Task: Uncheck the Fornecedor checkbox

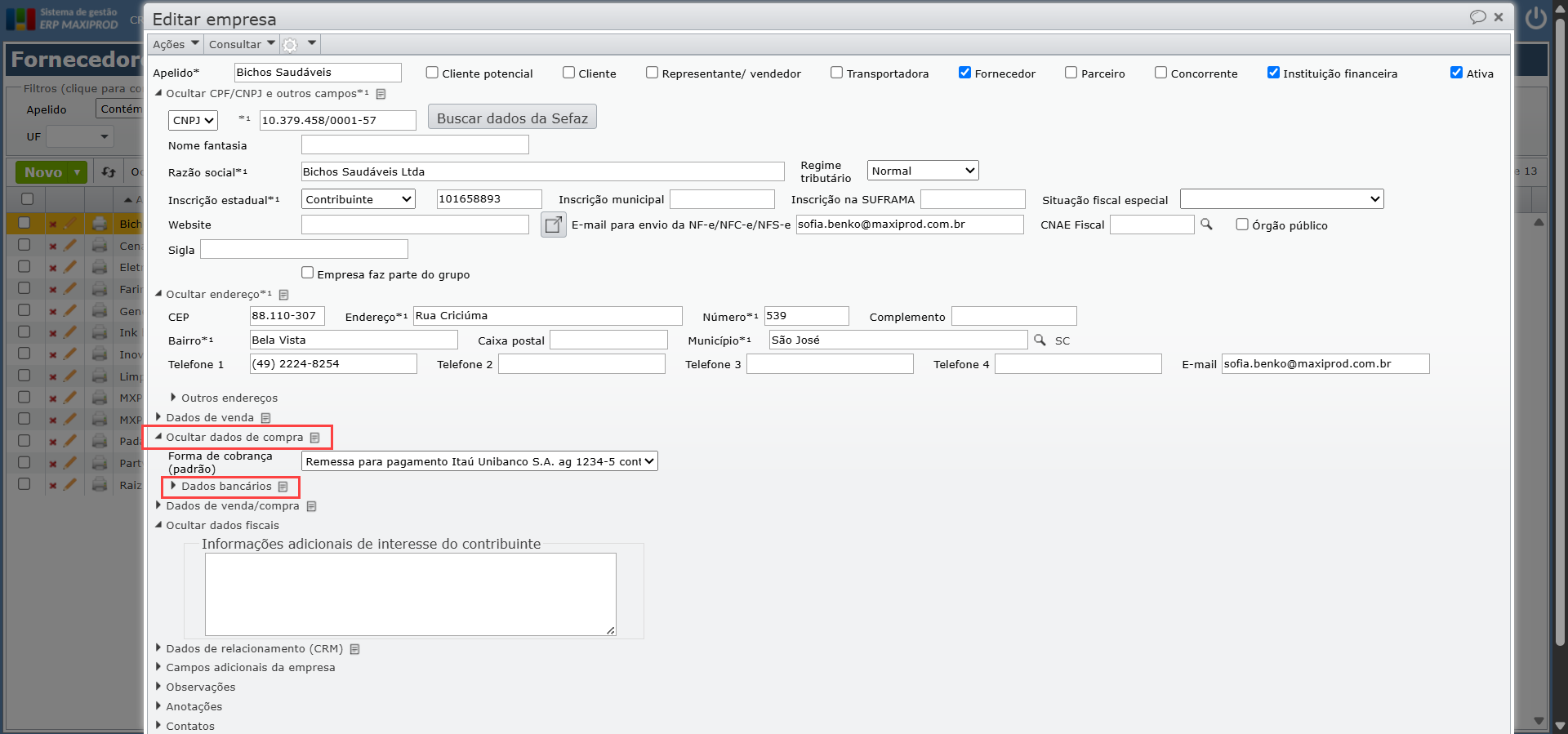Action: 964,73
